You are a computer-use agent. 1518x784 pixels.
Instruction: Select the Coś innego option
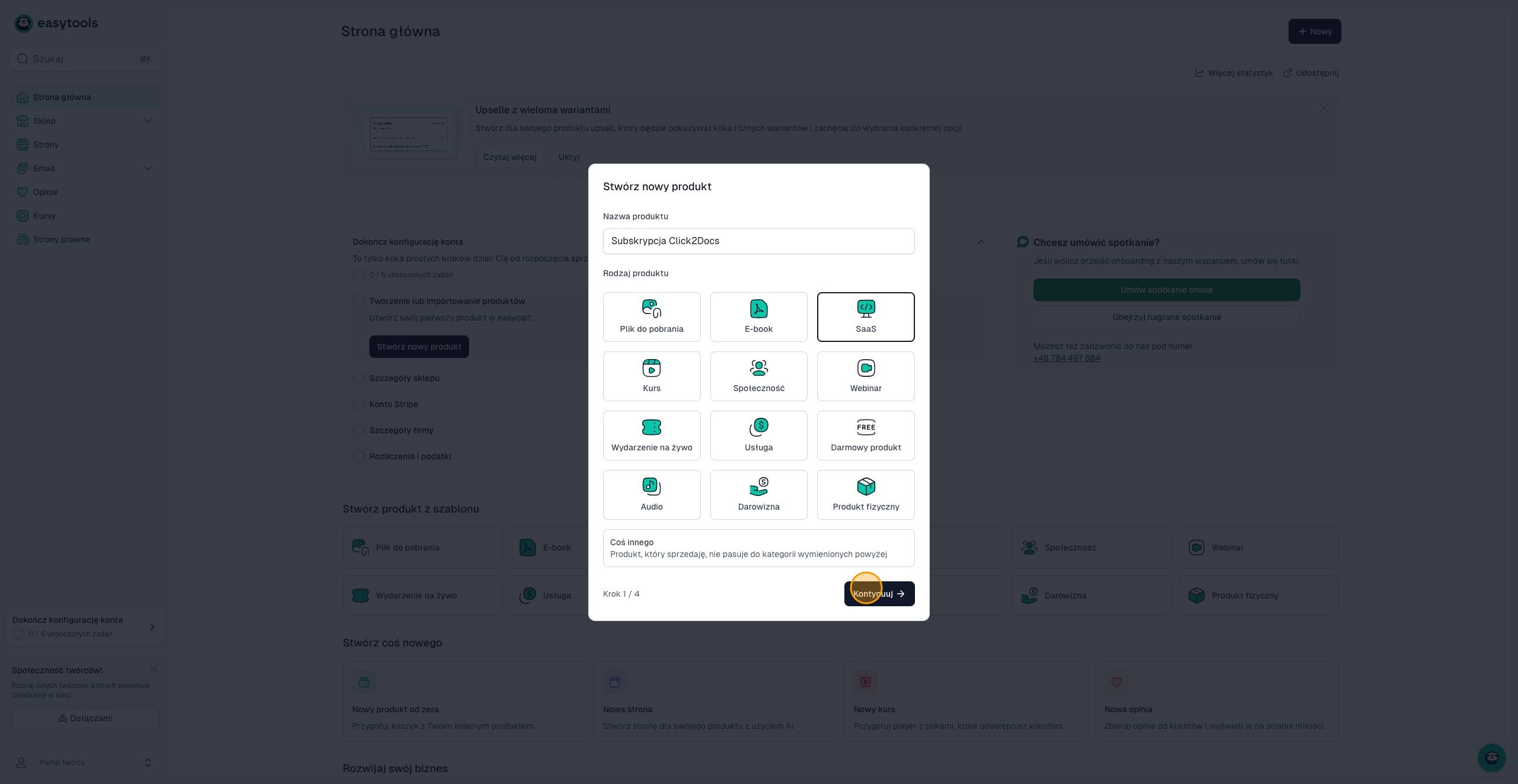click(x=758, y=548)
